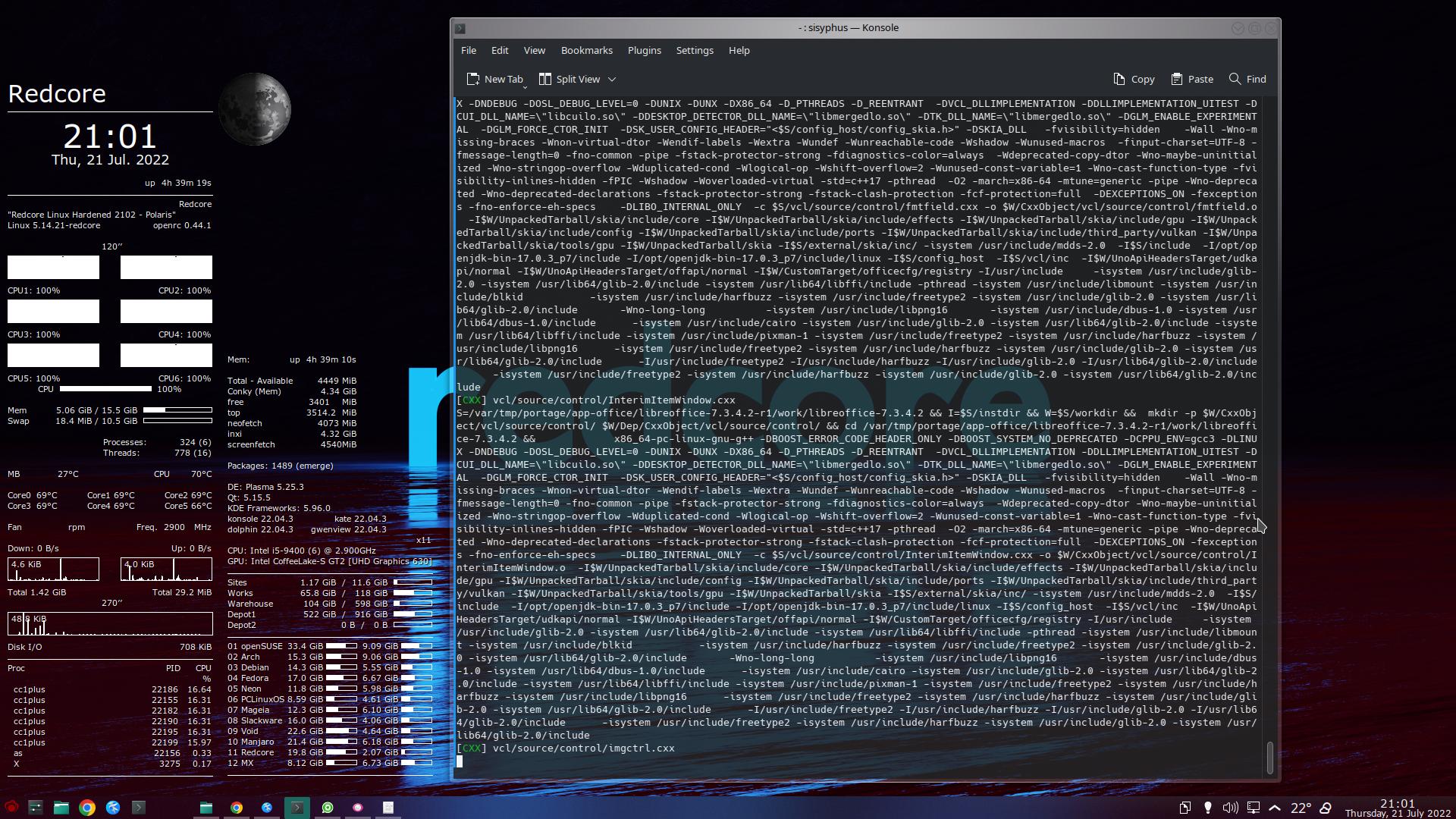Click the Split View toolbar button
1456x819 pixels.
coord(570,79)
